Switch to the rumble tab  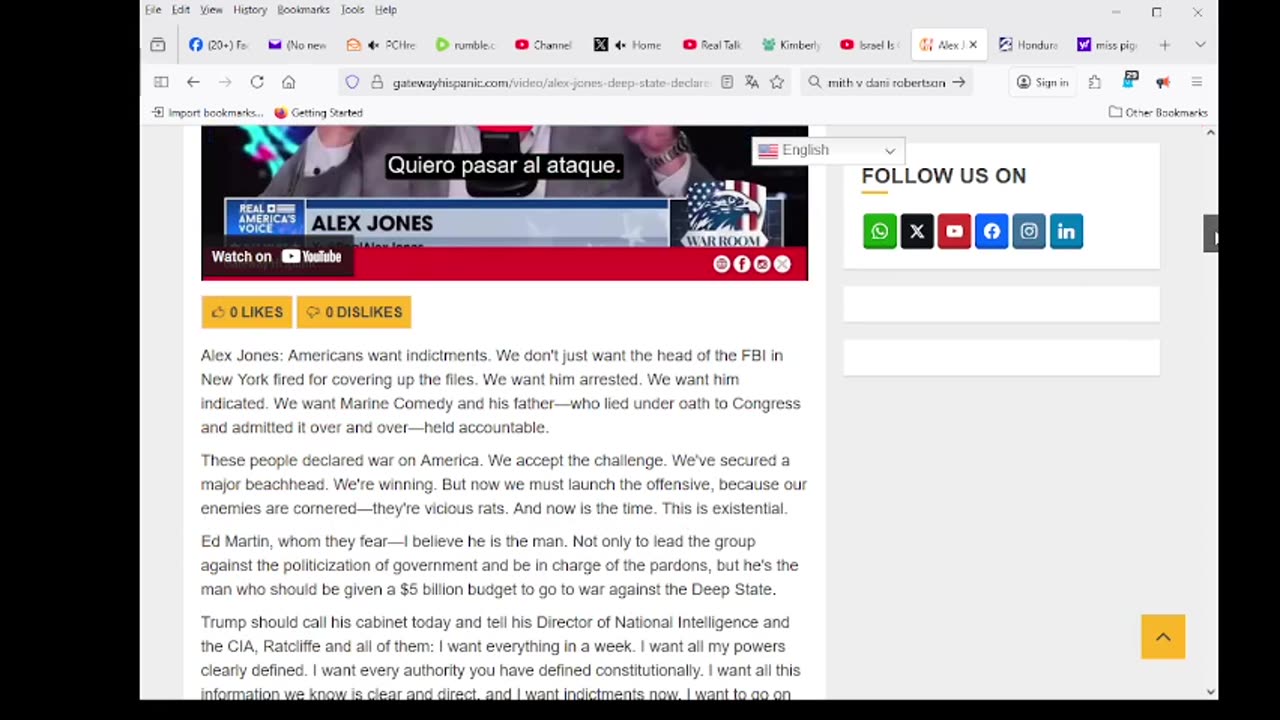pos(465,45)
